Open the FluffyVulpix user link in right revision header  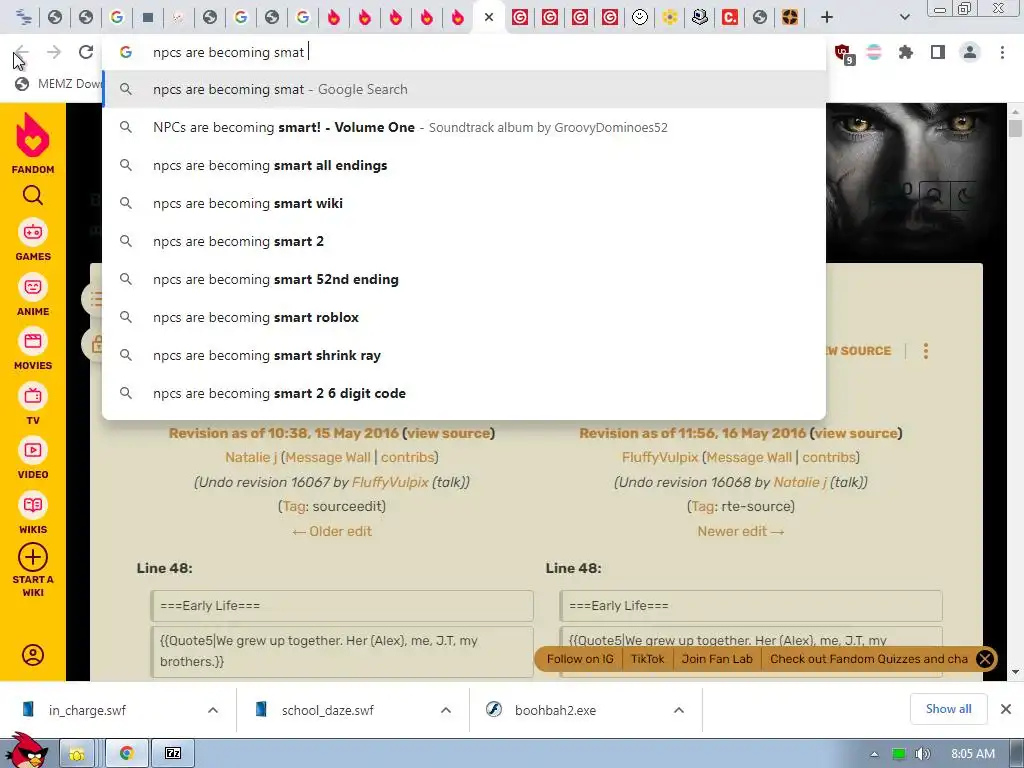click(x=660, y=457)
